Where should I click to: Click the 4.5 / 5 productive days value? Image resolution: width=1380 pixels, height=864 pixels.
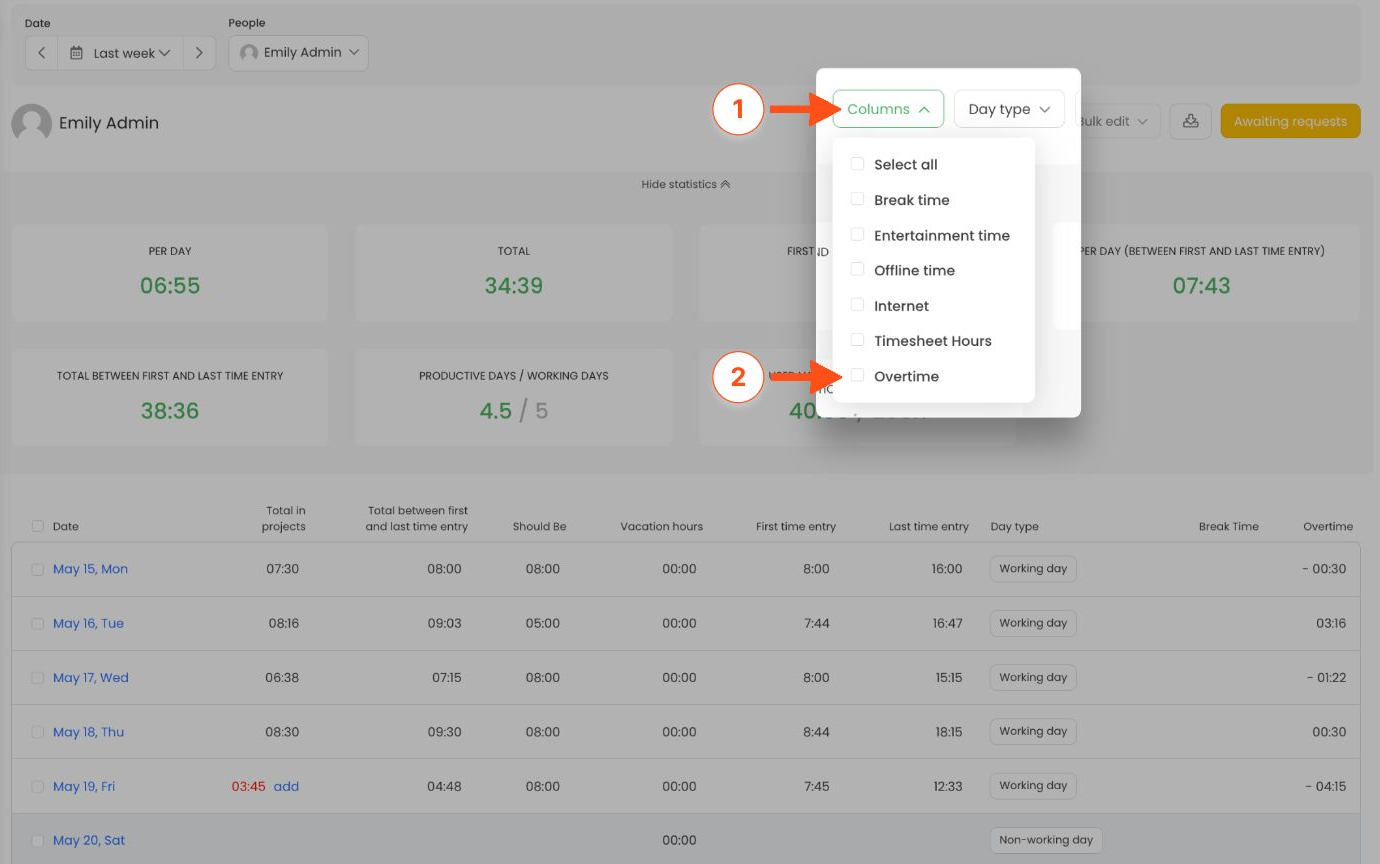513,410
